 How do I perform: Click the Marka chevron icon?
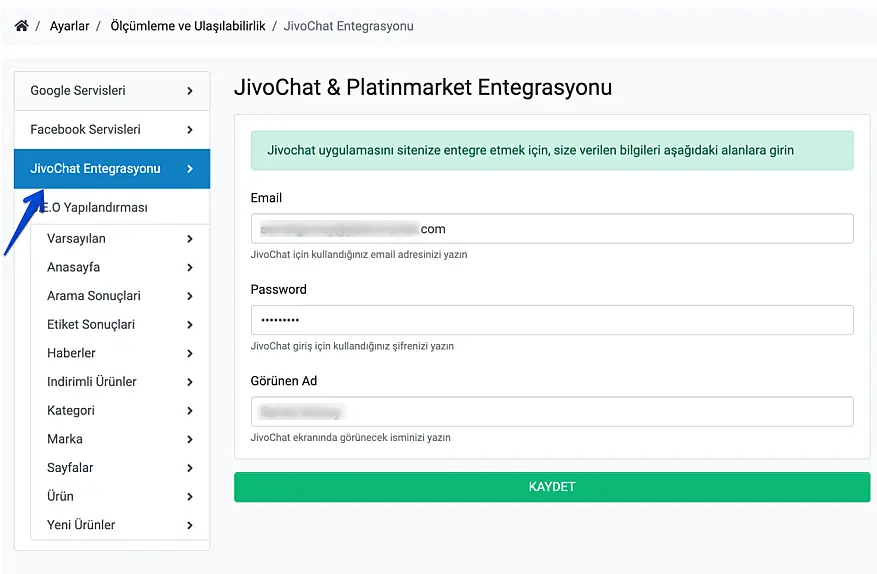pyautogui.click(x=190, y=440)
